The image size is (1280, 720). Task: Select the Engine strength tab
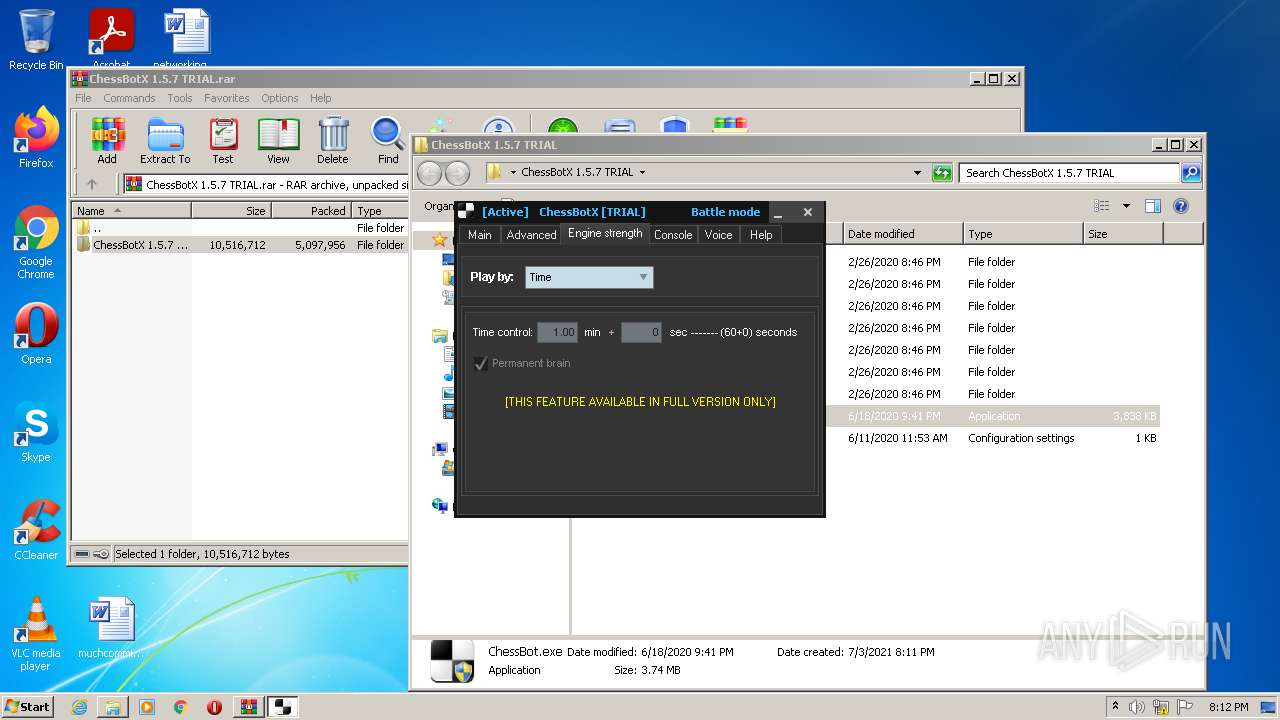(x=605, y=234)
